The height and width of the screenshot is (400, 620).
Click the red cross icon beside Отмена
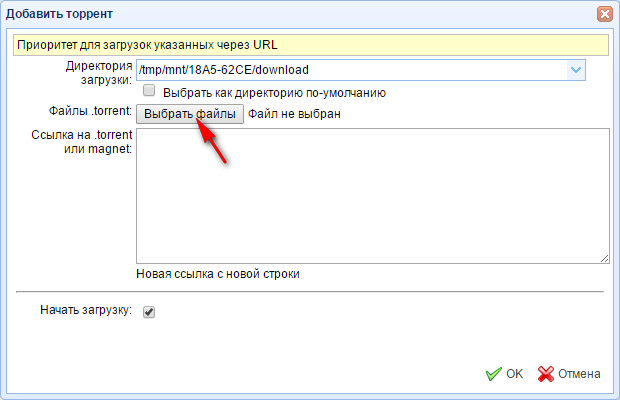[x=546, y=374]
